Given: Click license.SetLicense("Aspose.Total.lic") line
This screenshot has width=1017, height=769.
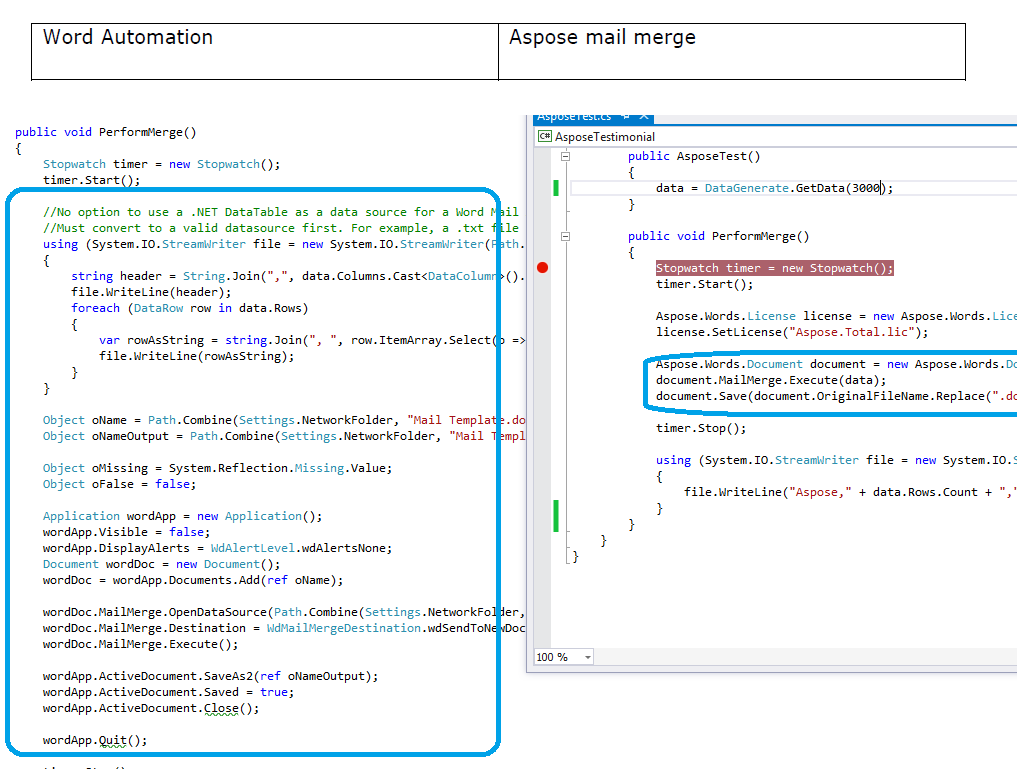Looking at the screenshot, I should pos(792,333).
